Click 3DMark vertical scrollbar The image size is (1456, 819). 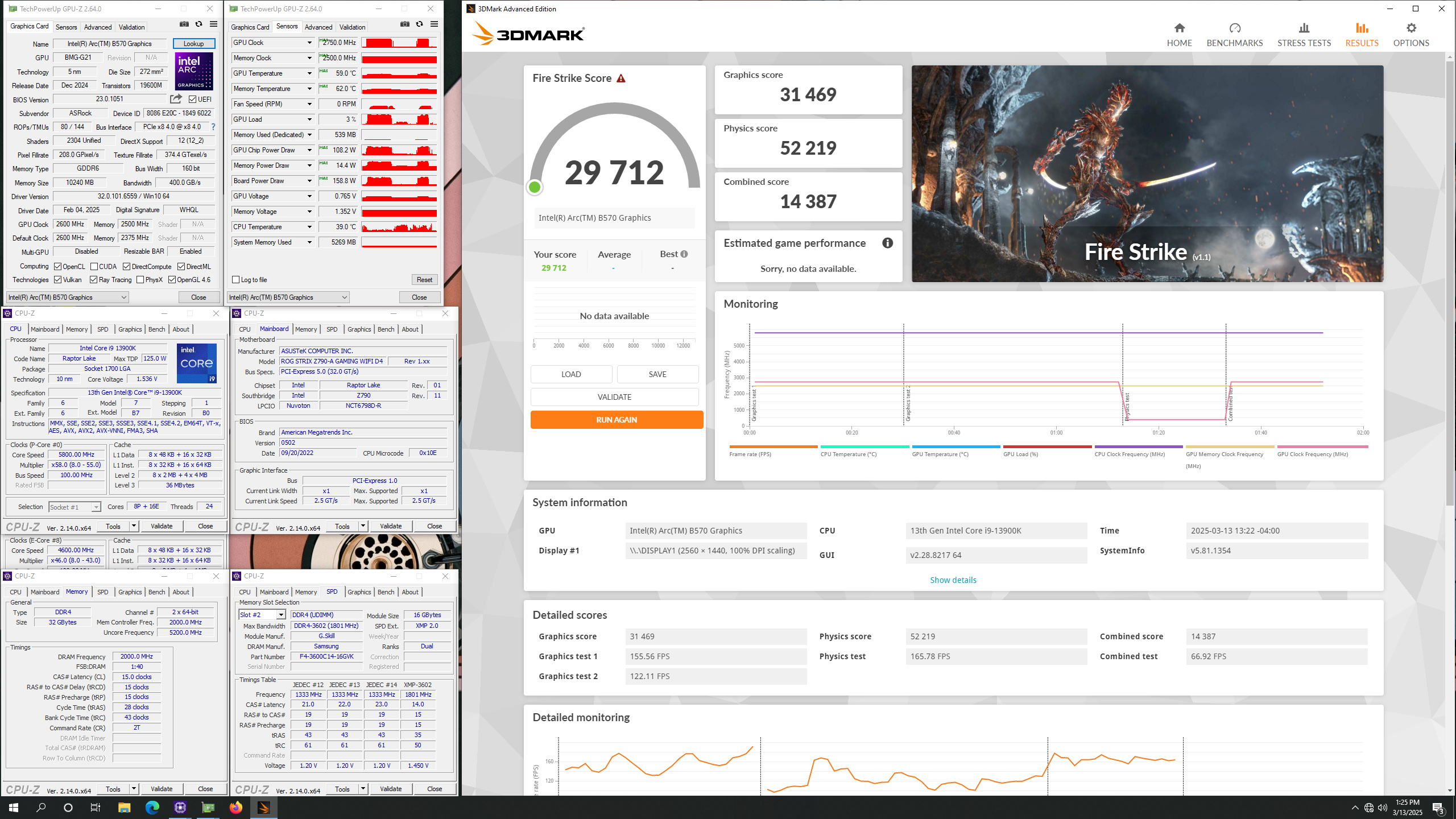[x=1450, y=284]
